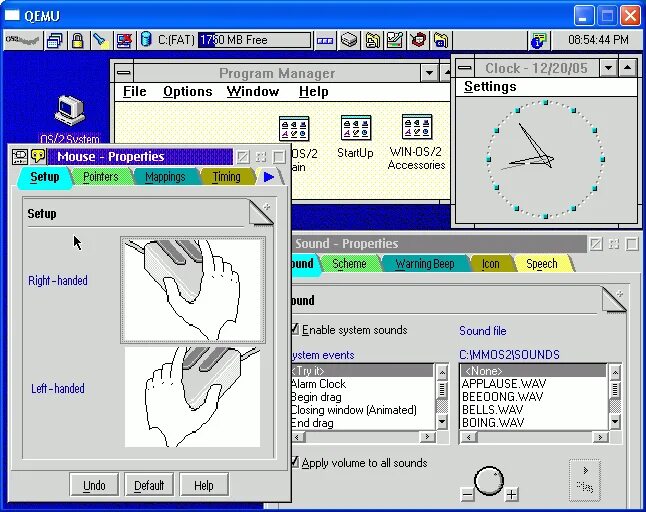646x512 pixels.
Task: Click the padlock Lockup icon
Action: coord(77,40)
